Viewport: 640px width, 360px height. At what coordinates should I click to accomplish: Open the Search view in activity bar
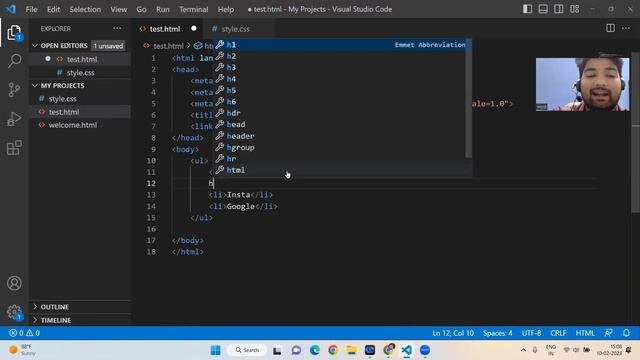pos(14,61)
